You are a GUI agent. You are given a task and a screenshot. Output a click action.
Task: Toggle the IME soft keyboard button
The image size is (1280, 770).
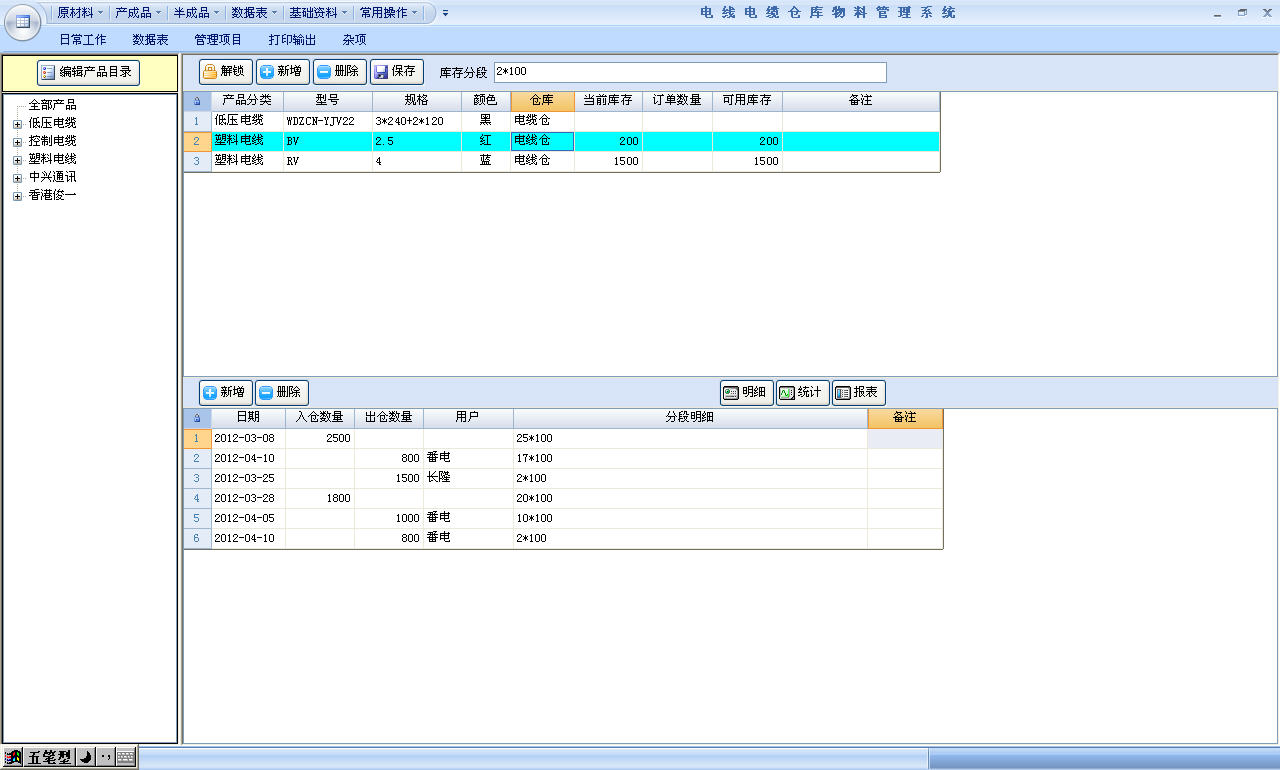pyautogui.click(x=125, y=757)
